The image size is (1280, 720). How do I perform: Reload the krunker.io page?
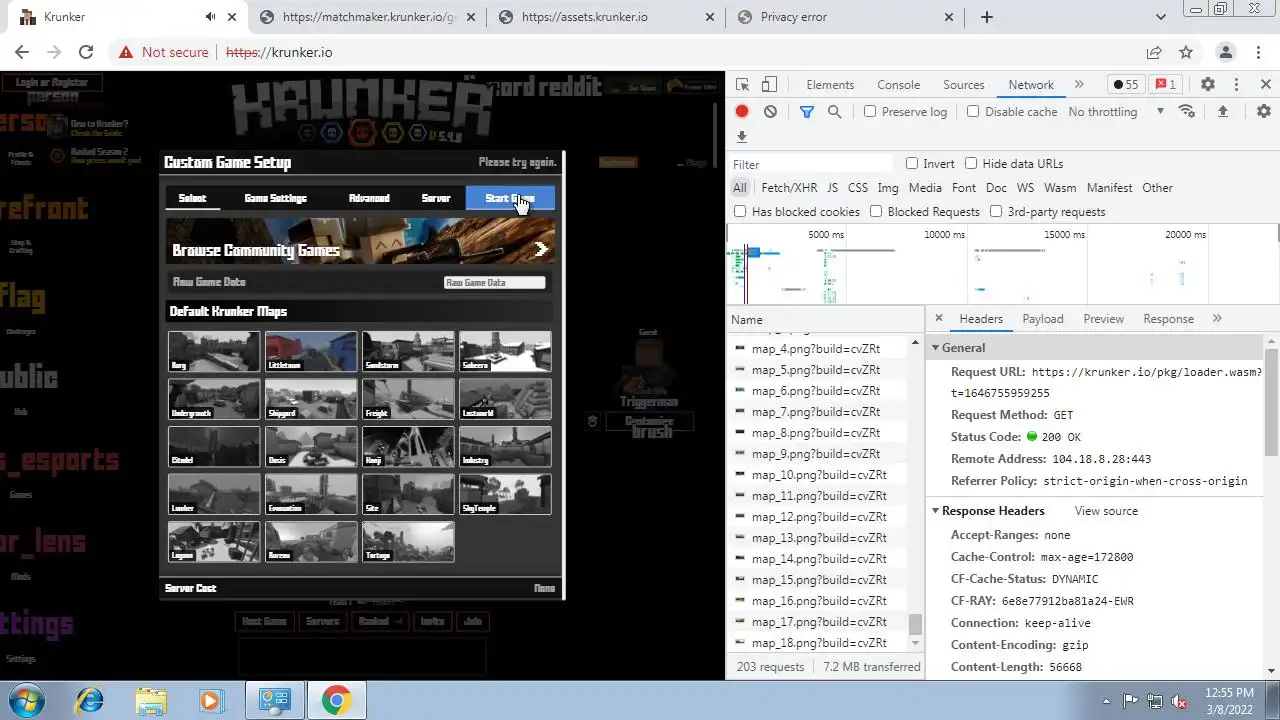tap(86, 52)
